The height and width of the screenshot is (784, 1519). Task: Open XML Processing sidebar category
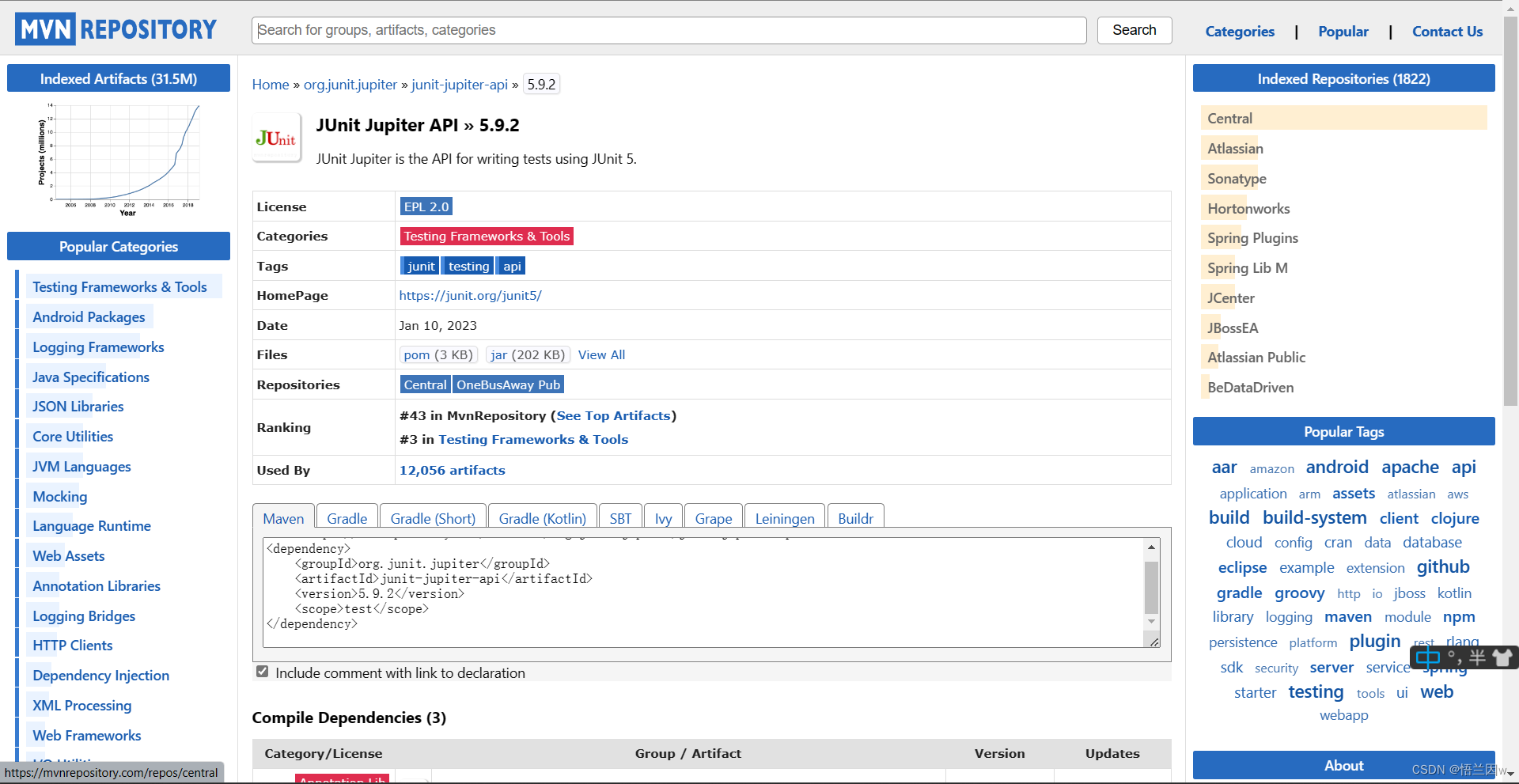coord(81,706)
